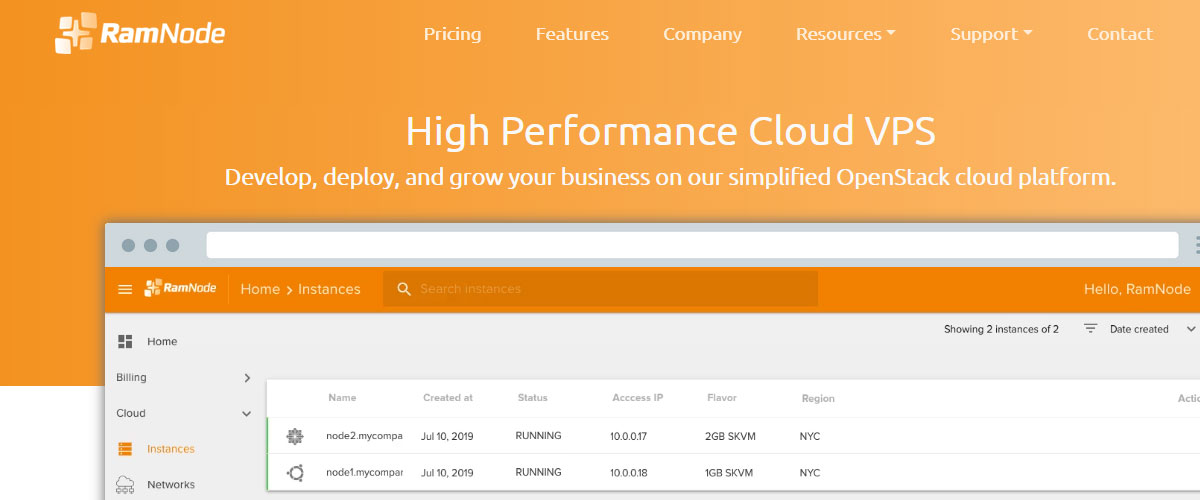
Task: Go to Home breadcrumb link
Action: tap(260, 289)
